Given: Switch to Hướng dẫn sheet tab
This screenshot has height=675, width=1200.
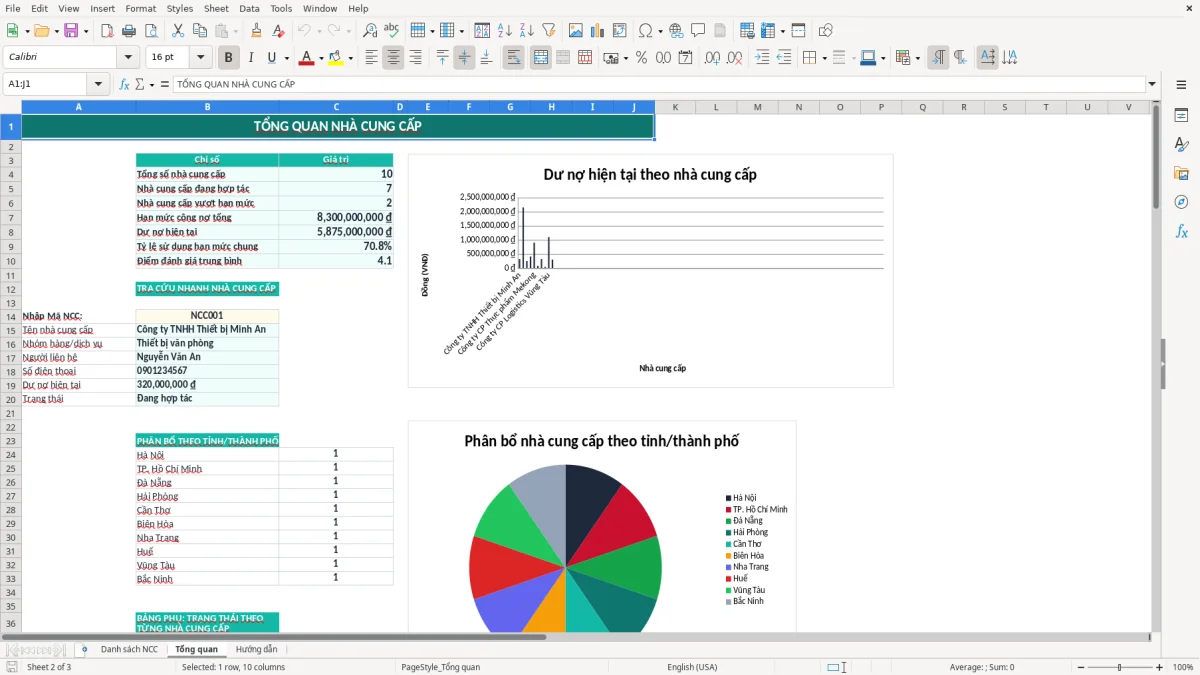Looking at the screenshot, I should tap(256, 649).
